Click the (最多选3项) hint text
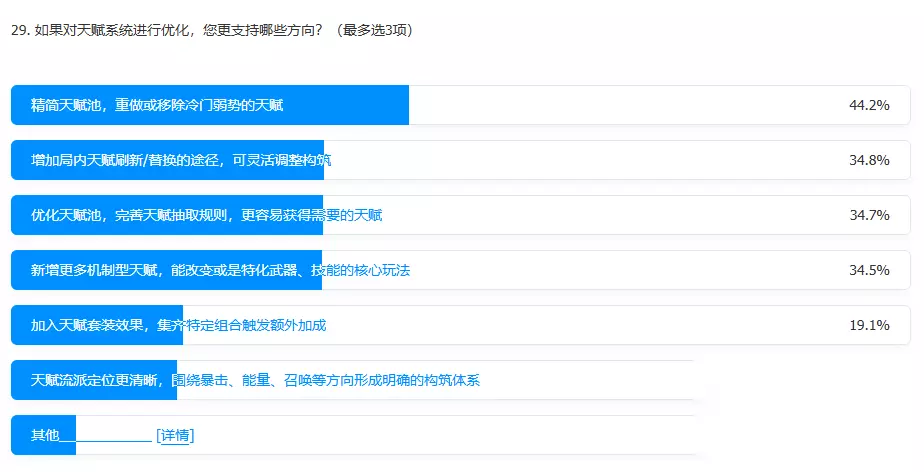 pos(374,30)
